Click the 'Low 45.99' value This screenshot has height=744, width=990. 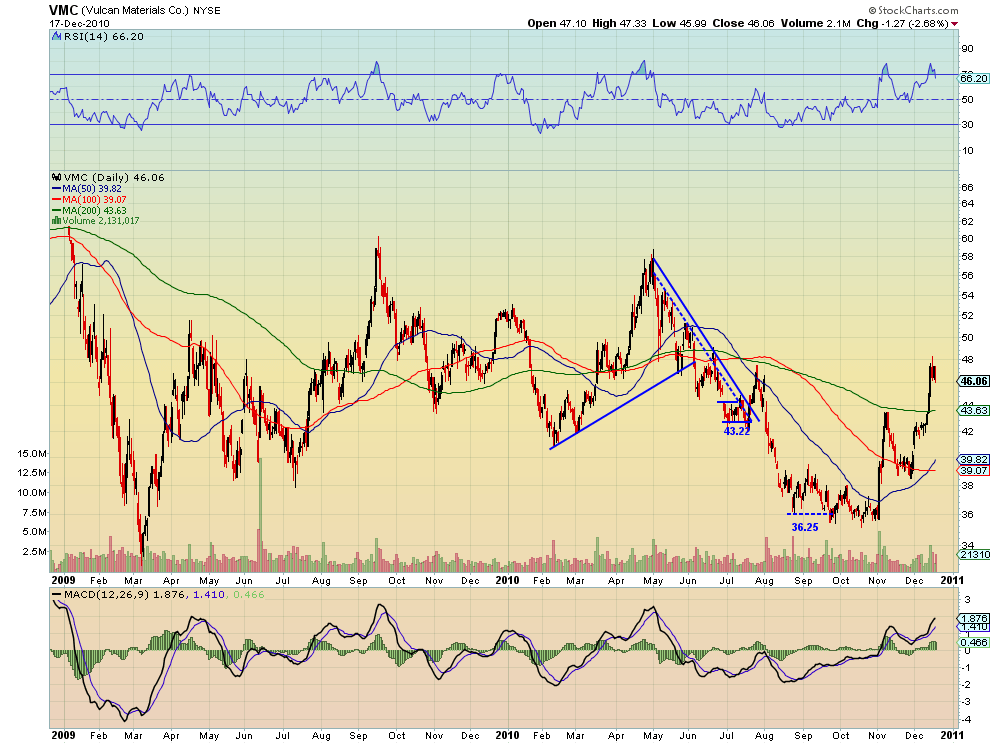coord(679,23)
